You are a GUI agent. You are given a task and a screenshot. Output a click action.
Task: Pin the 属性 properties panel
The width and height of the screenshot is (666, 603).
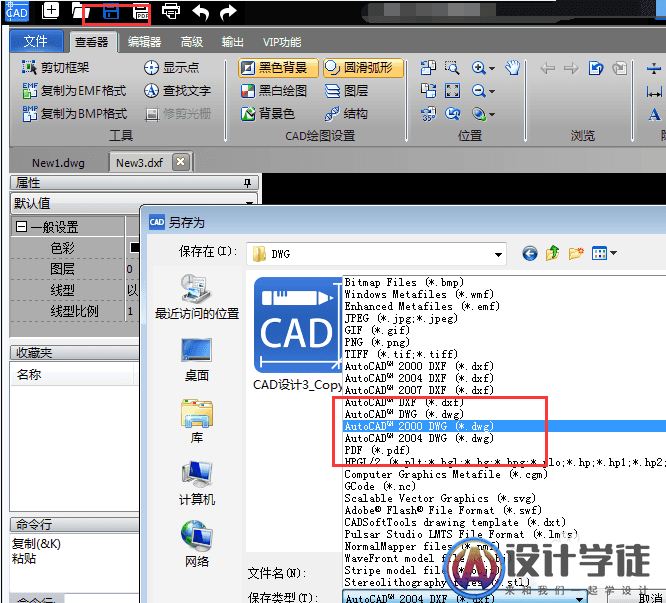(247, 183)
